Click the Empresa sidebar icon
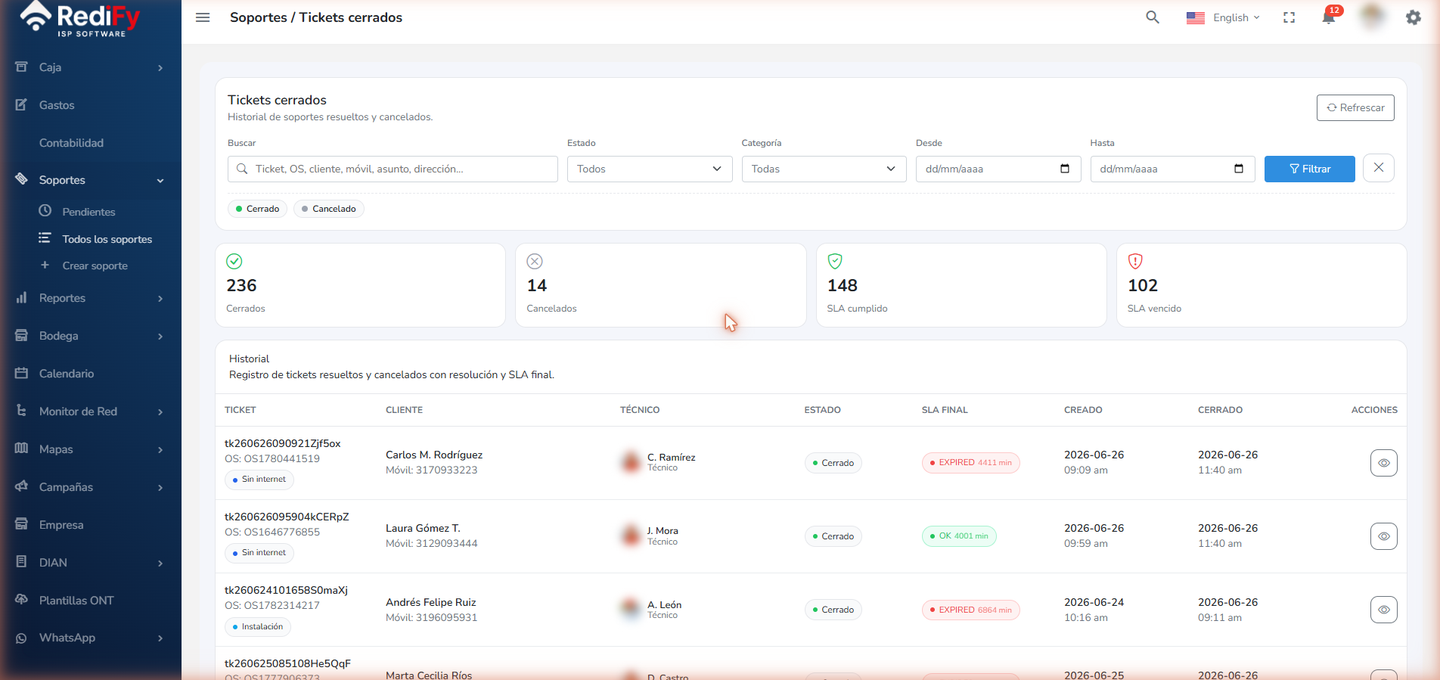 [21, 524]
